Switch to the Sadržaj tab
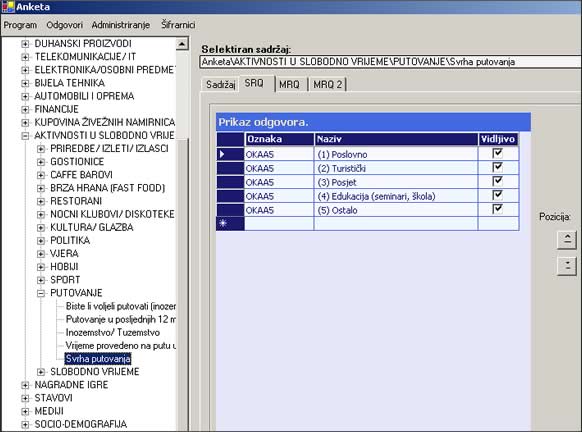 [x=220, y=84]
